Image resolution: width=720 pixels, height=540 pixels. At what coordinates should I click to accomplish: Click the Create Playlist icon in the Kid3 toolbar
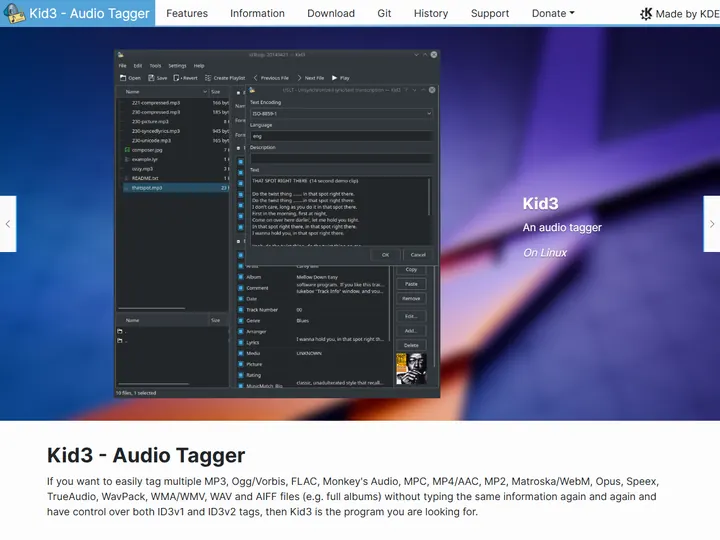(208, 78)
